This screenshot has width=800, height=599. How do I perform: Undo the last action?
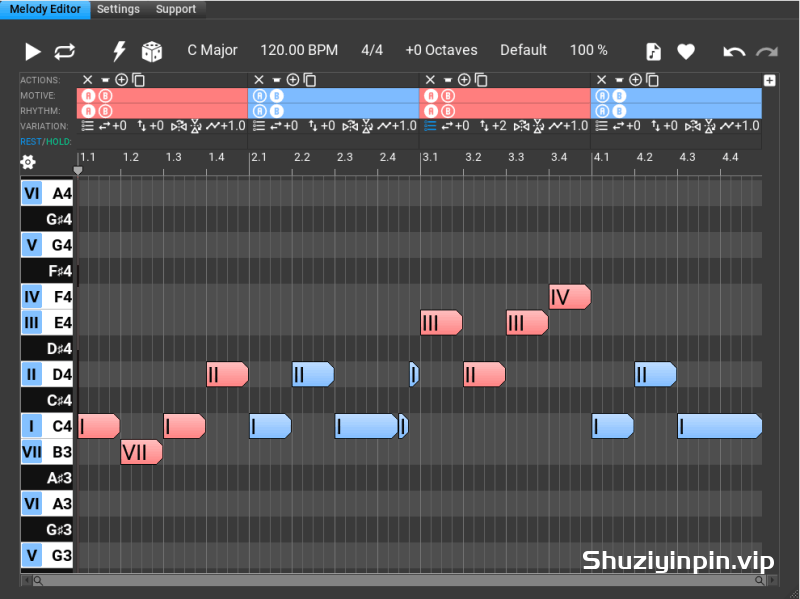(x=734, y=52)
